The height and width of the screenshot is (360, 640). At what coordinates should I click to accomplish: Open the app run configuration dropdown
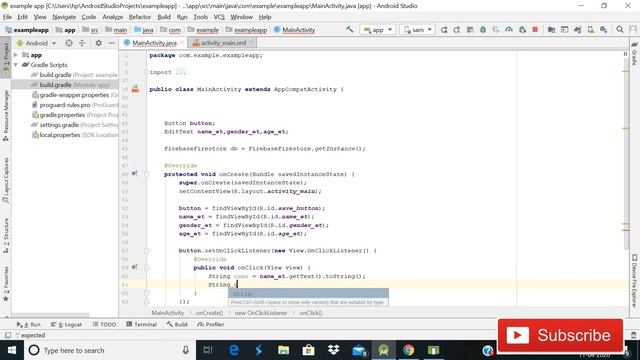(x=377, y=30)
